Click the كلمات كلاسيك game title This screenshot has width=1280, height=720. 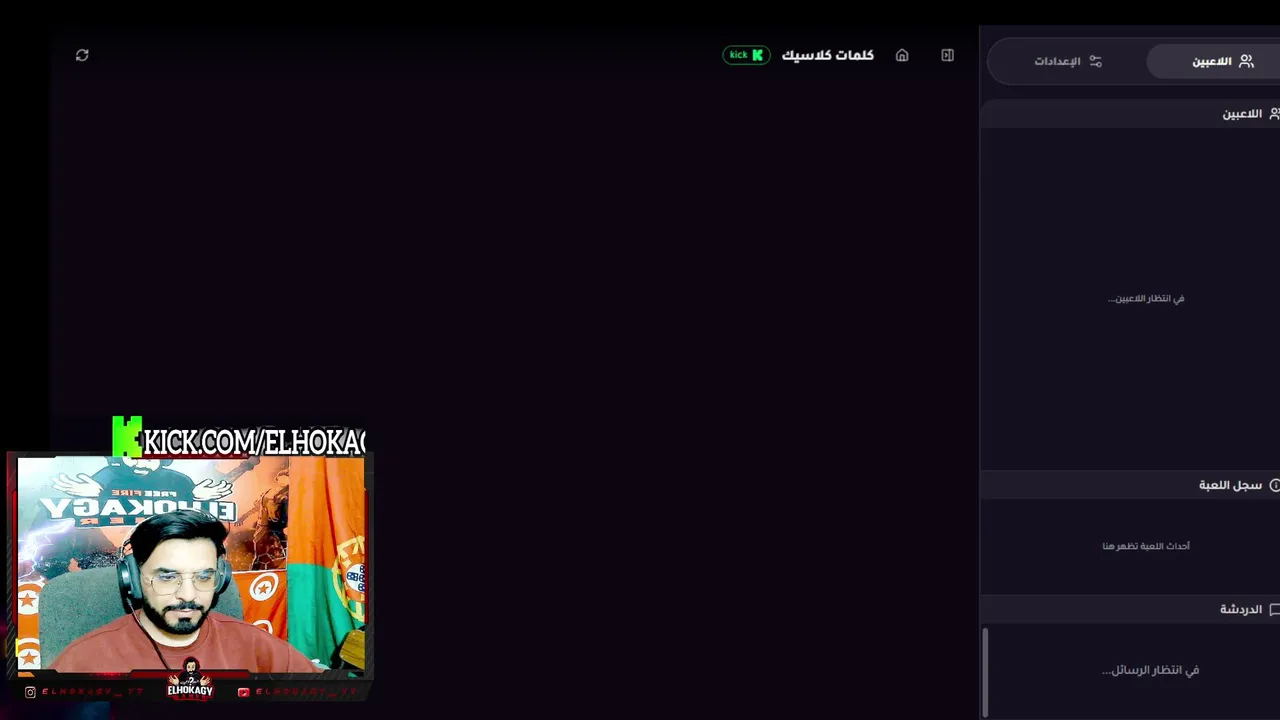tap(827, 55)
